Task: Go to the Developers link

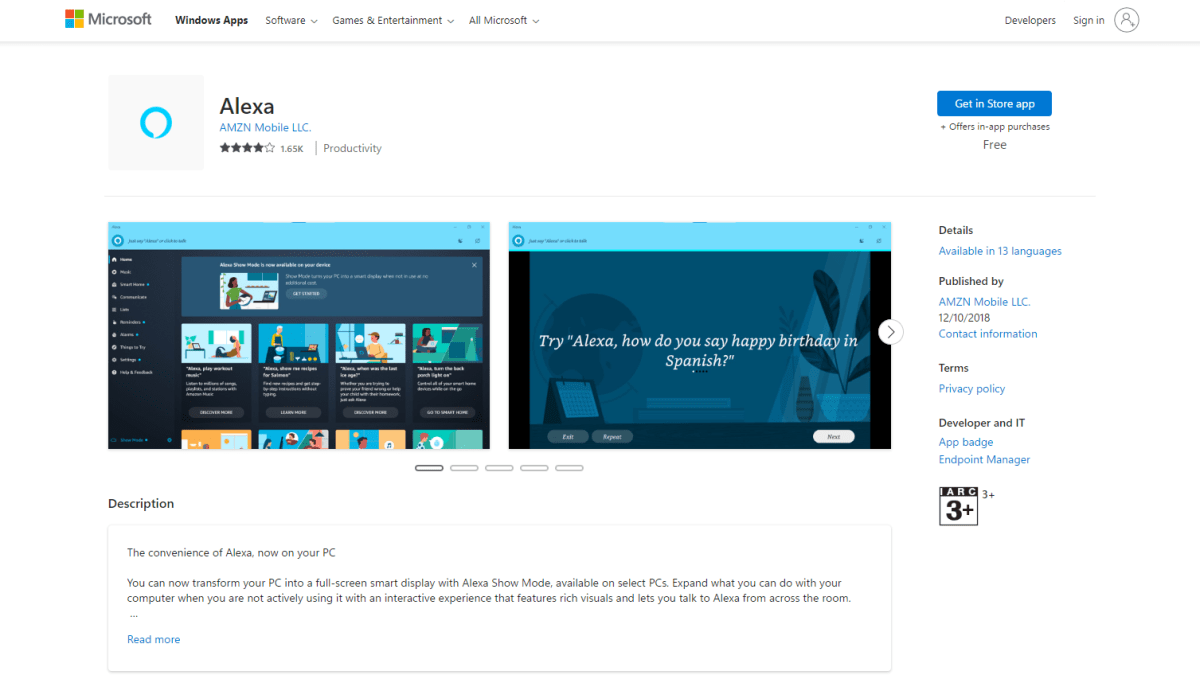Action: [x=1030, y=20]
